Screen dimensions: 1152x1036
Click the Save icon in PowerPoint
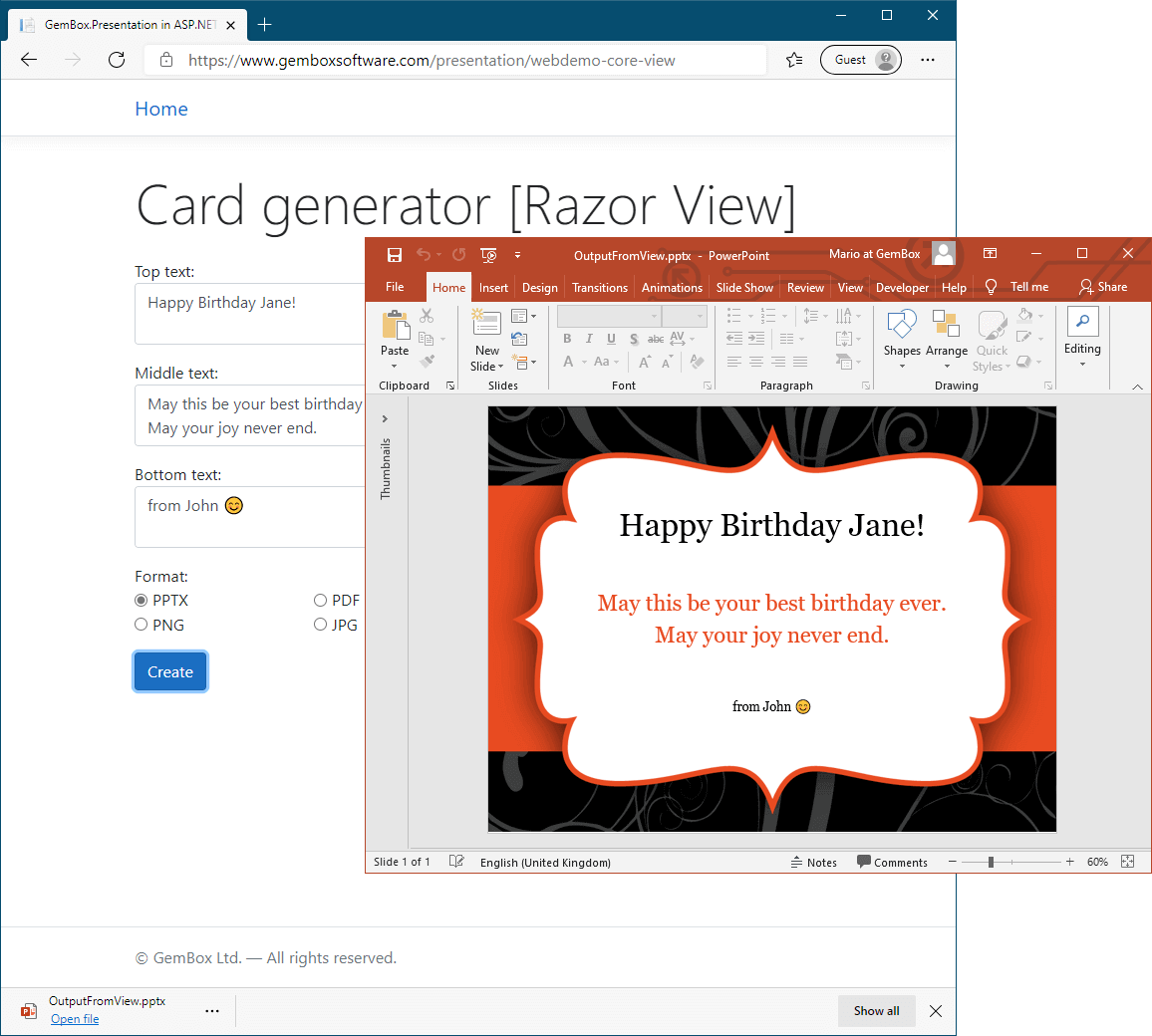pos(395,255)
